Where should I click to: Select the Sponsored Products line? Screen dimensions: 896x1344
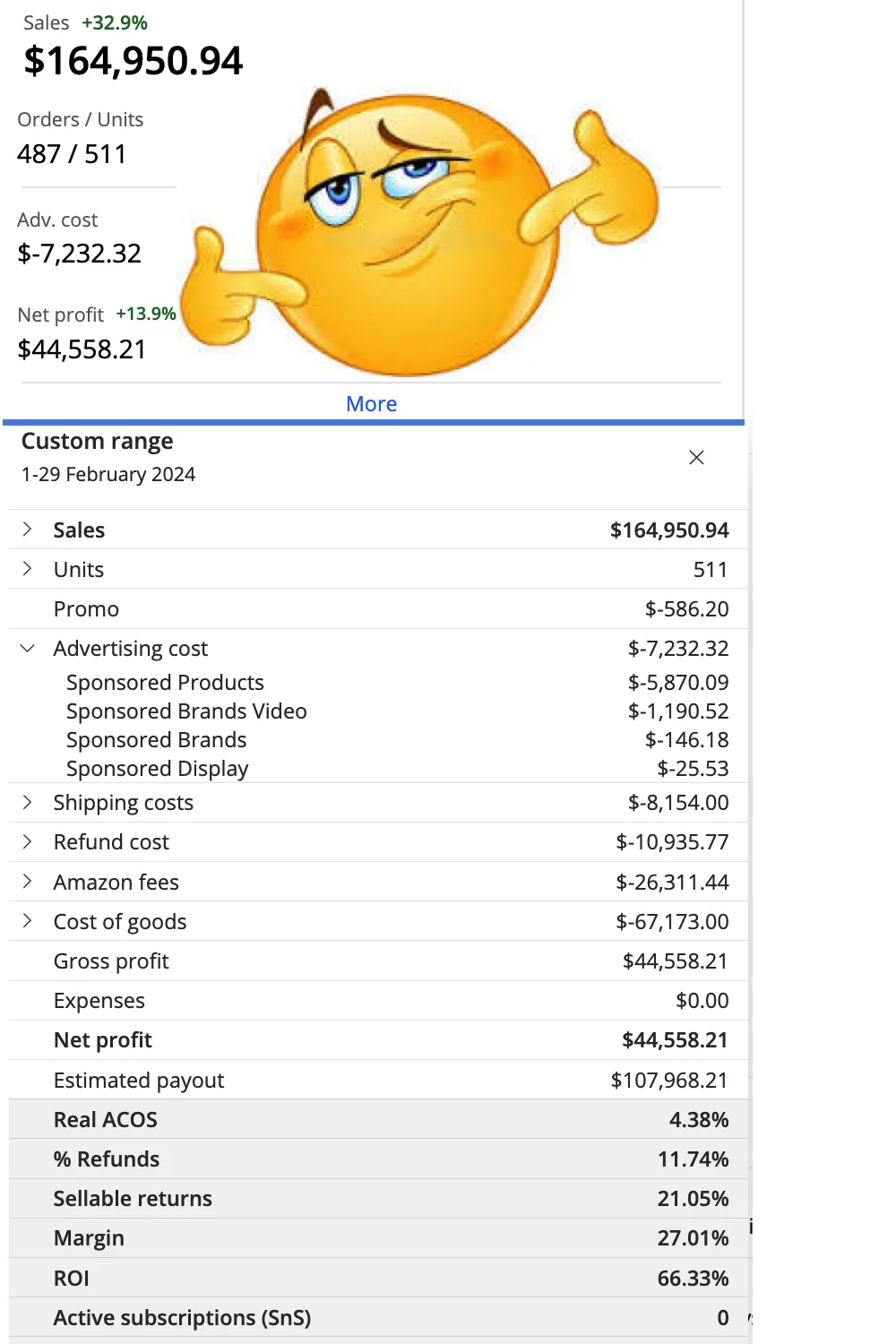tap(165, 683)
